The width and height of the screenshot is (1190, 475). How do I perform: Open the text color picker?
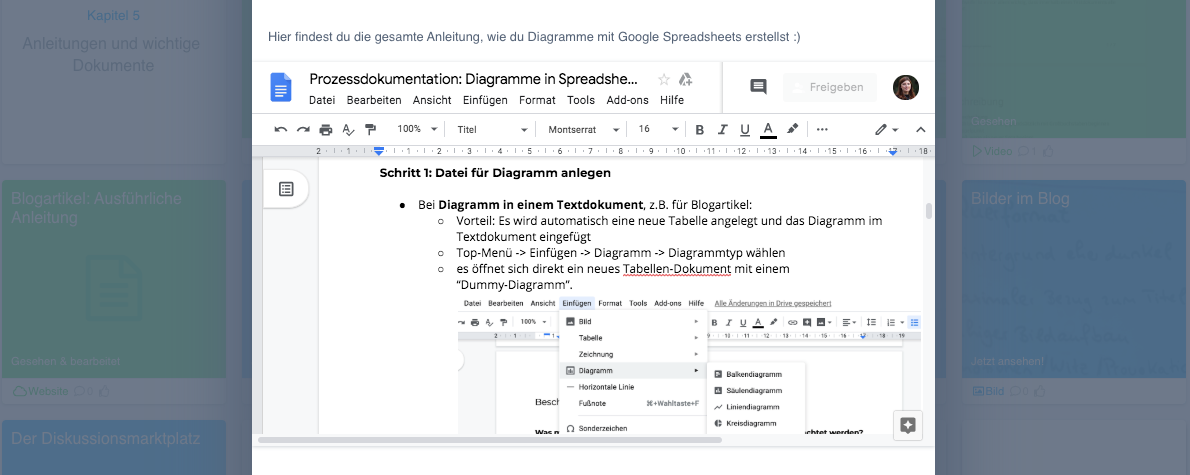click(768, 129)
